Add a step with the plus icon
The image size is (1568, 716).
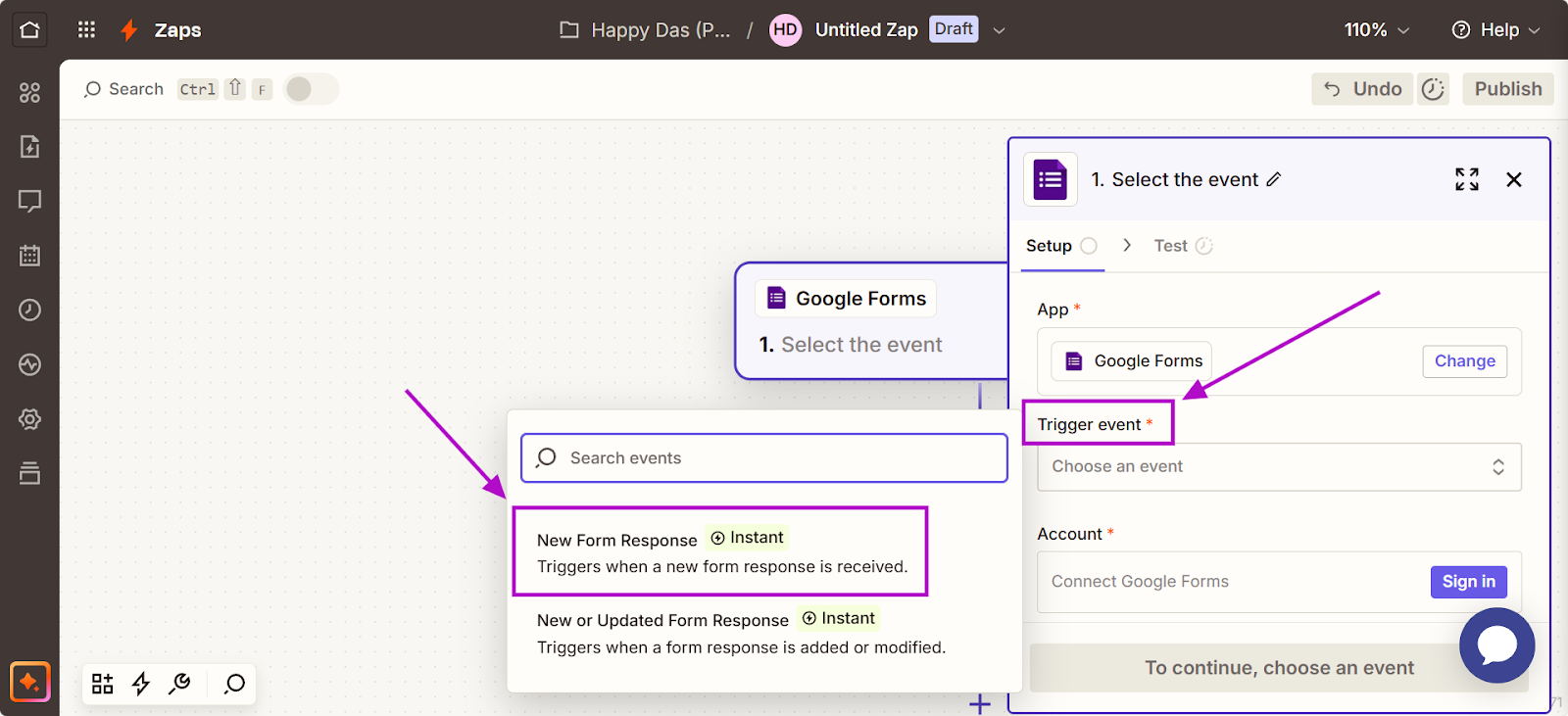(980, 704)
